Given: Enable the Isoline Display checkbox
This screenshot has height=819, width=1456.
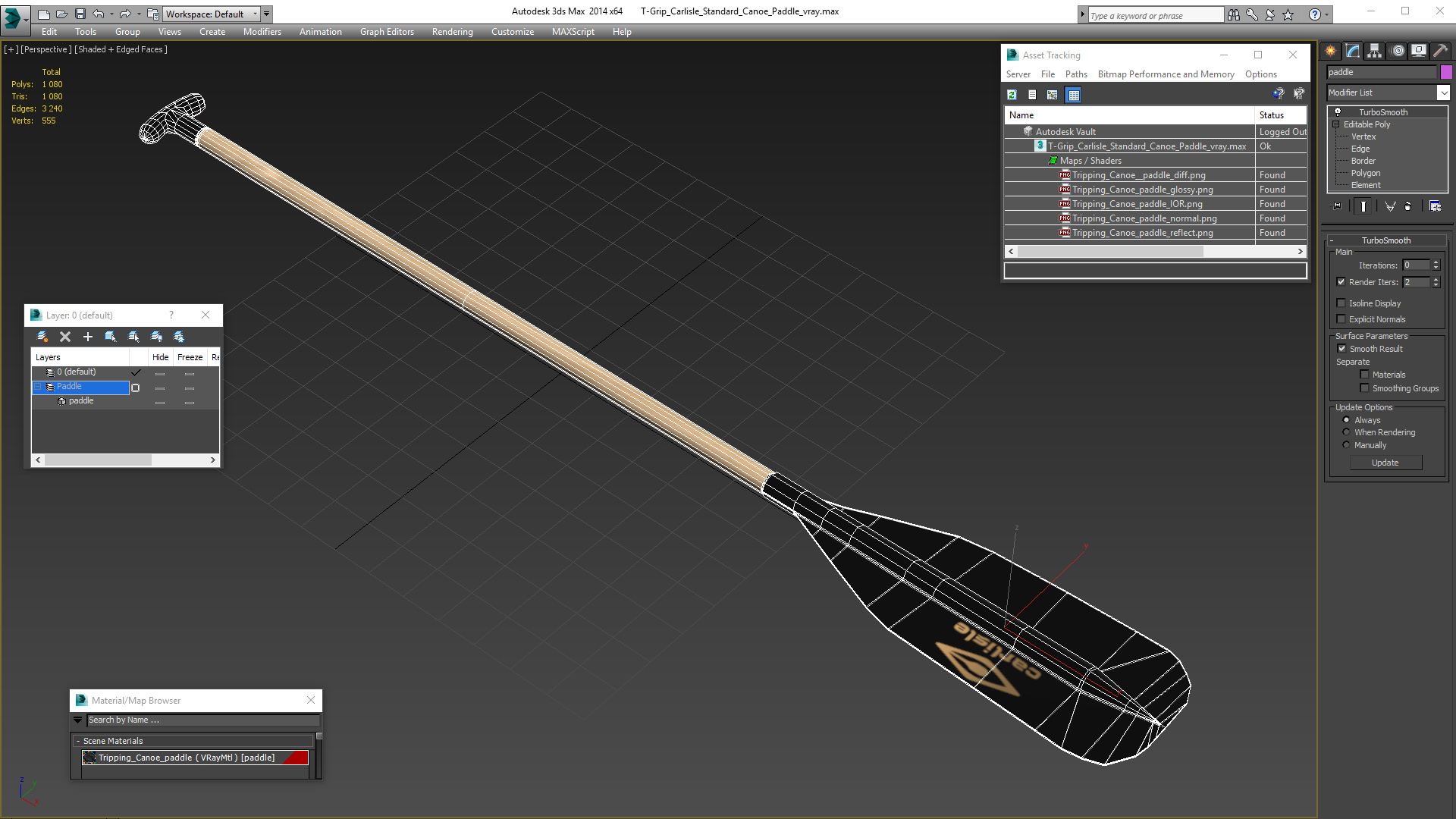Looking at the screenshot, I should pos(1341,303).
